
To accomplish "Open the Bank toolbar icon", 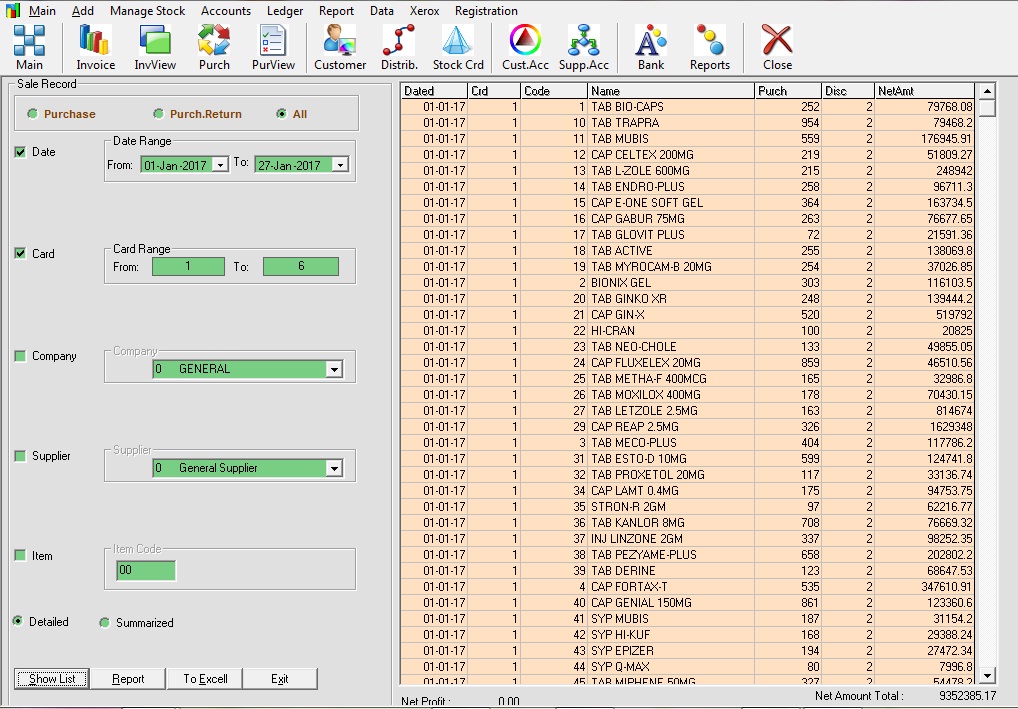I will 651,47.
